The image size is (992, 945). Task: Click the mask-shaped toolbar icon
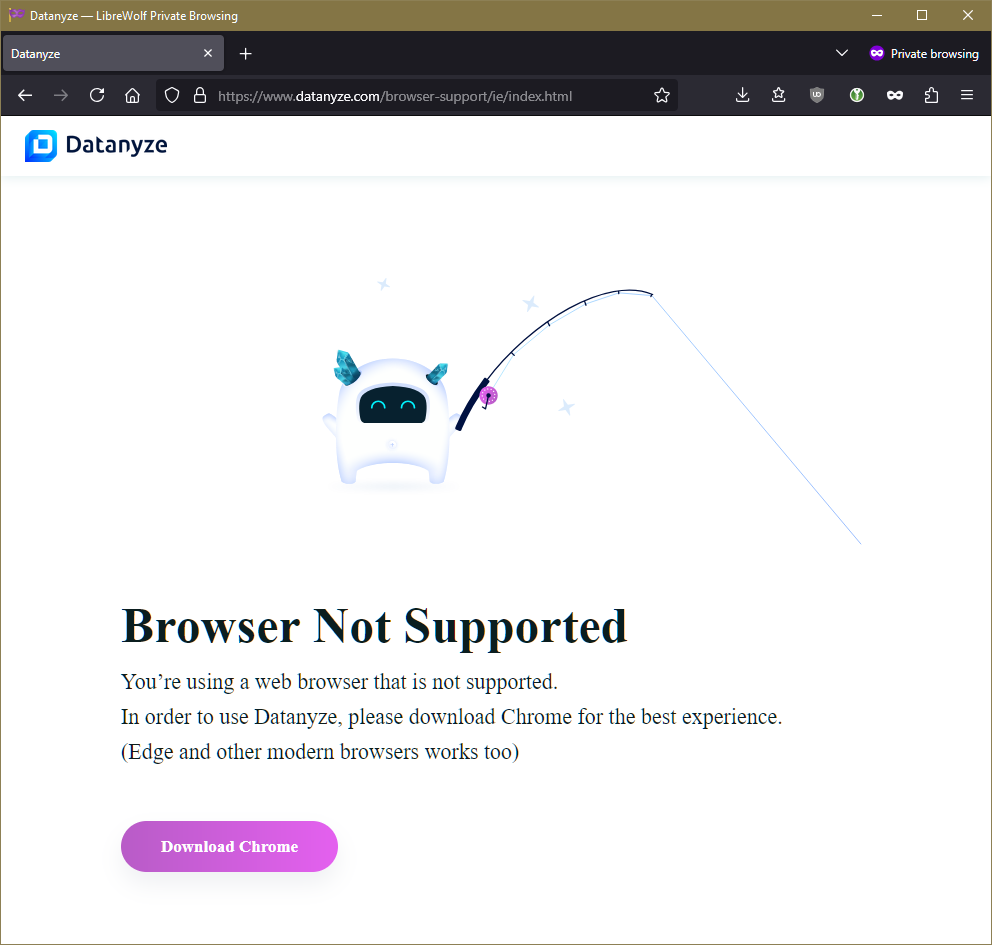(x=895, y=96)
